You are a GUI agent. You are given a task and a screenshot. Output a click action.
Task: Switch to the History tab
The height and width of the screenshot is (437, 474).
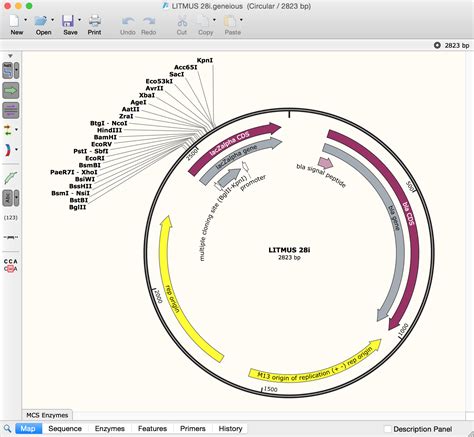pyautogui.click(x=230, y=429)
